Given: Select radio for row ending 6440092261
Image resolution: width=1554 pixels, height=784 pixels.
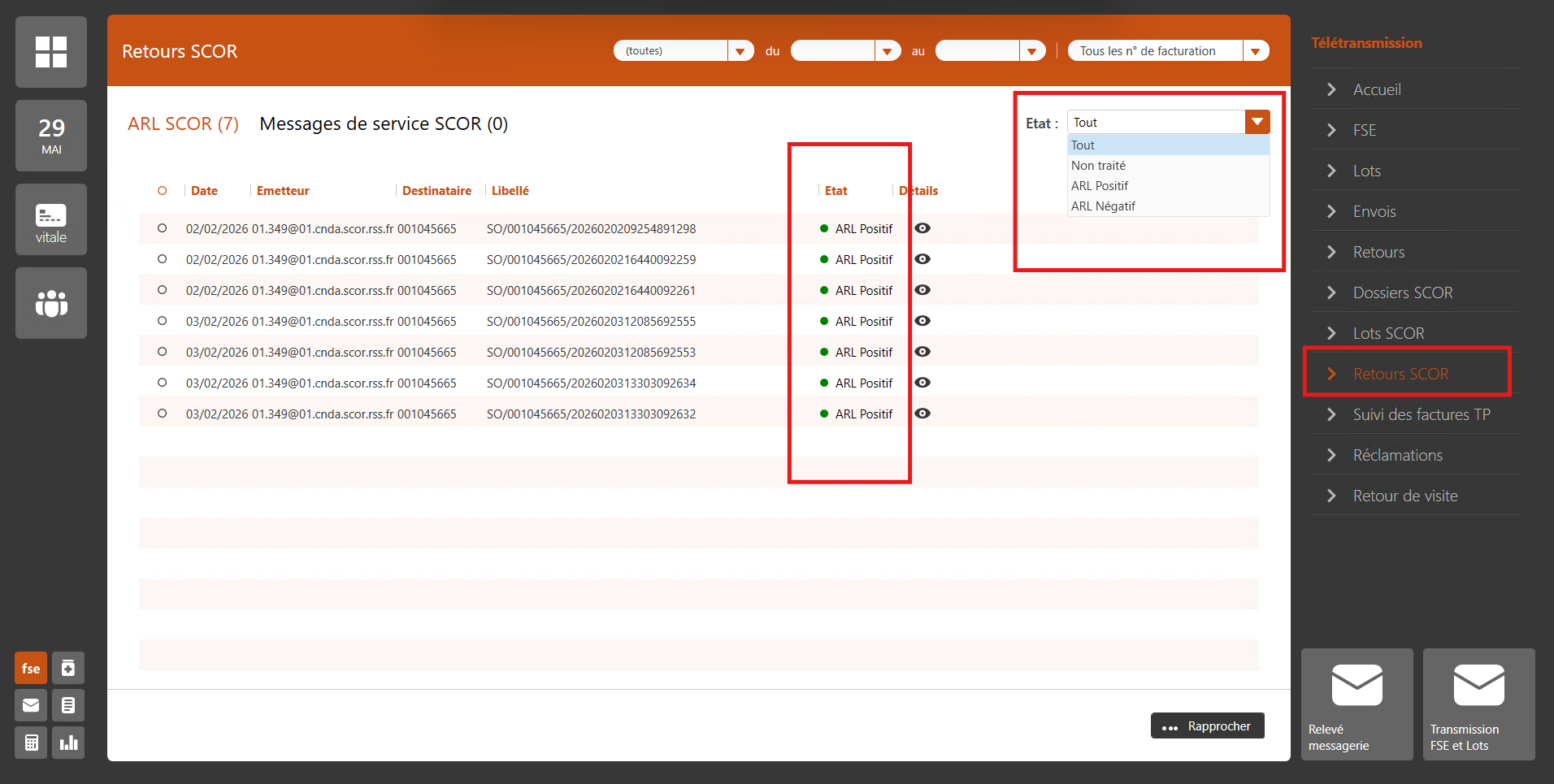Looking at the screenshot, I should [x=162, y=290].
